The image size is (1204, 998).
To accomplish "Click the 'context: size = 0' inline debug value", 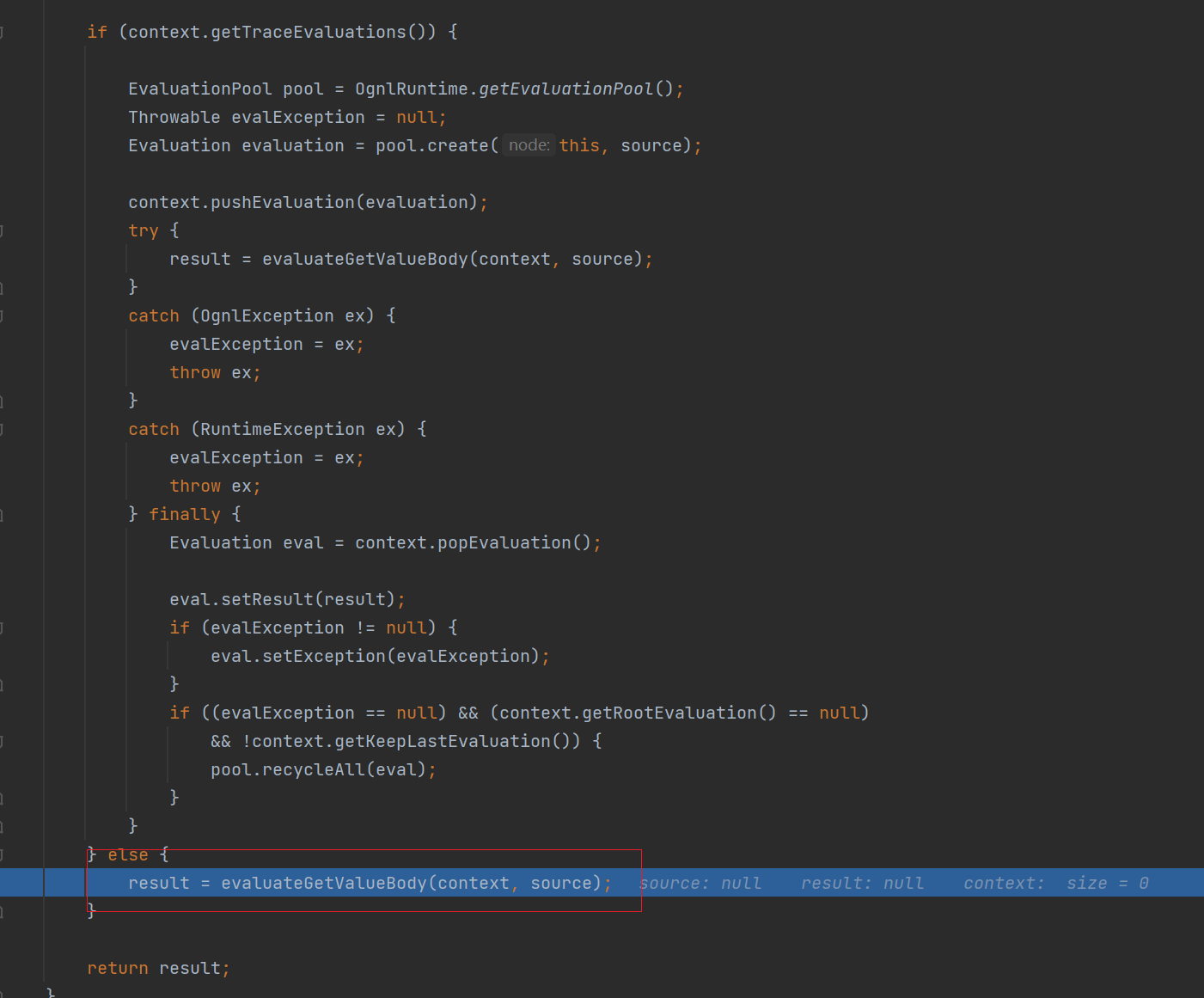I will tap(1056, 883).
